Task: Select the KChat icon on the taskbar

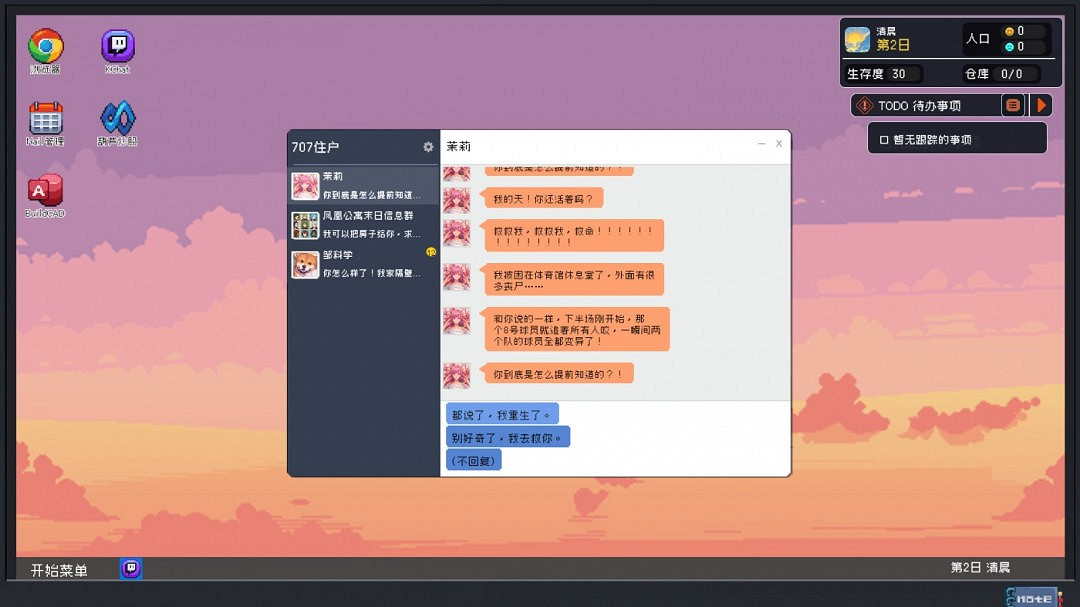Action: [x=130, y=568]
